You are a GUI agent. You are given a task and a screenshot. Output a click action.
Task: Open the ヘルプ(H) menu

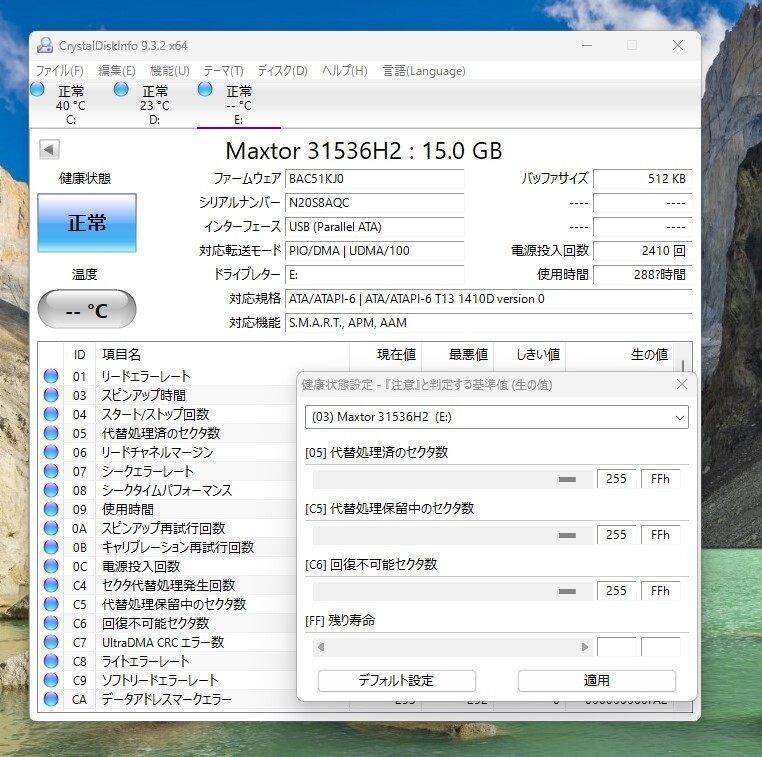(x=345, y=71)
